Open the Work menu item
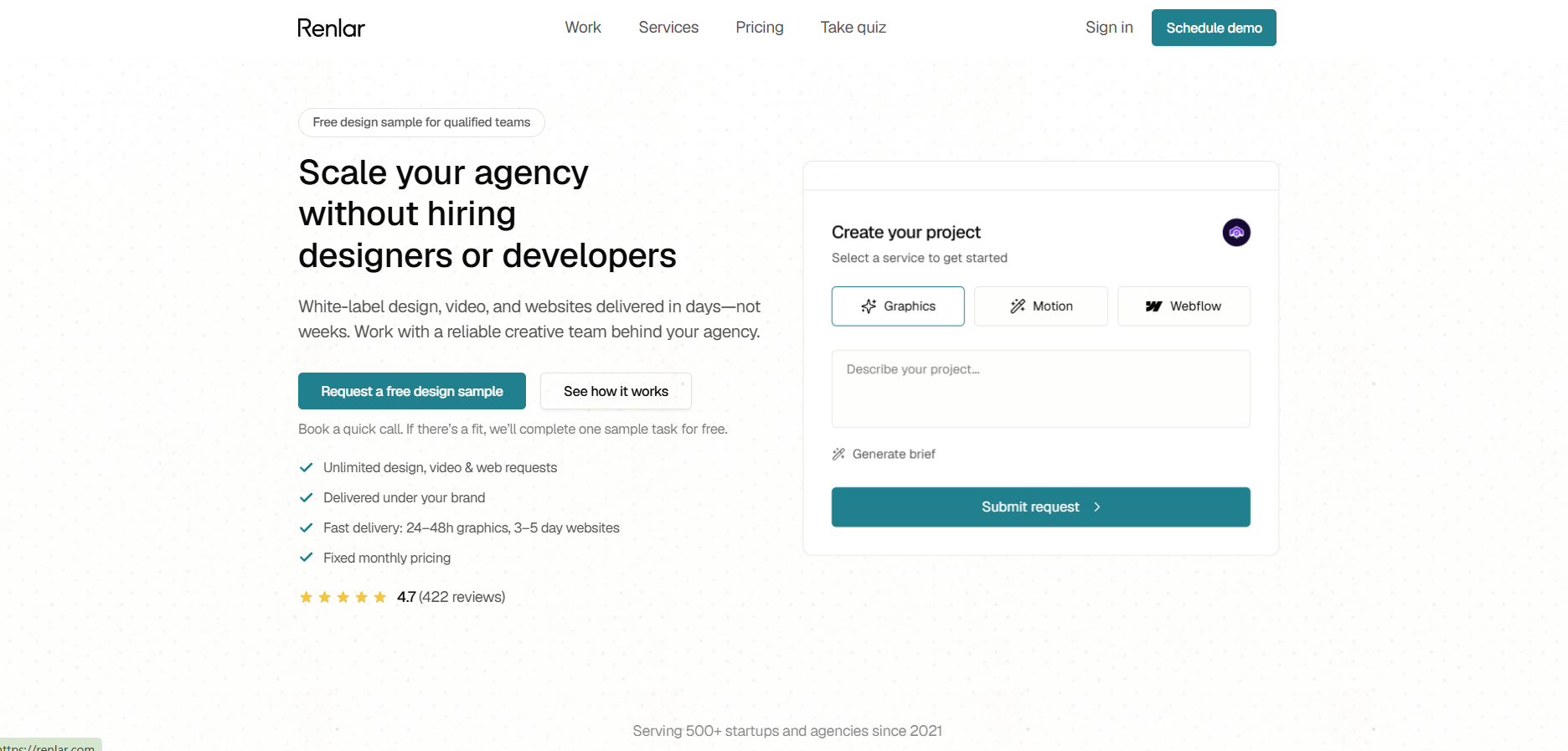The width and height of the screenshot is (1568, 751). [583, 28]
